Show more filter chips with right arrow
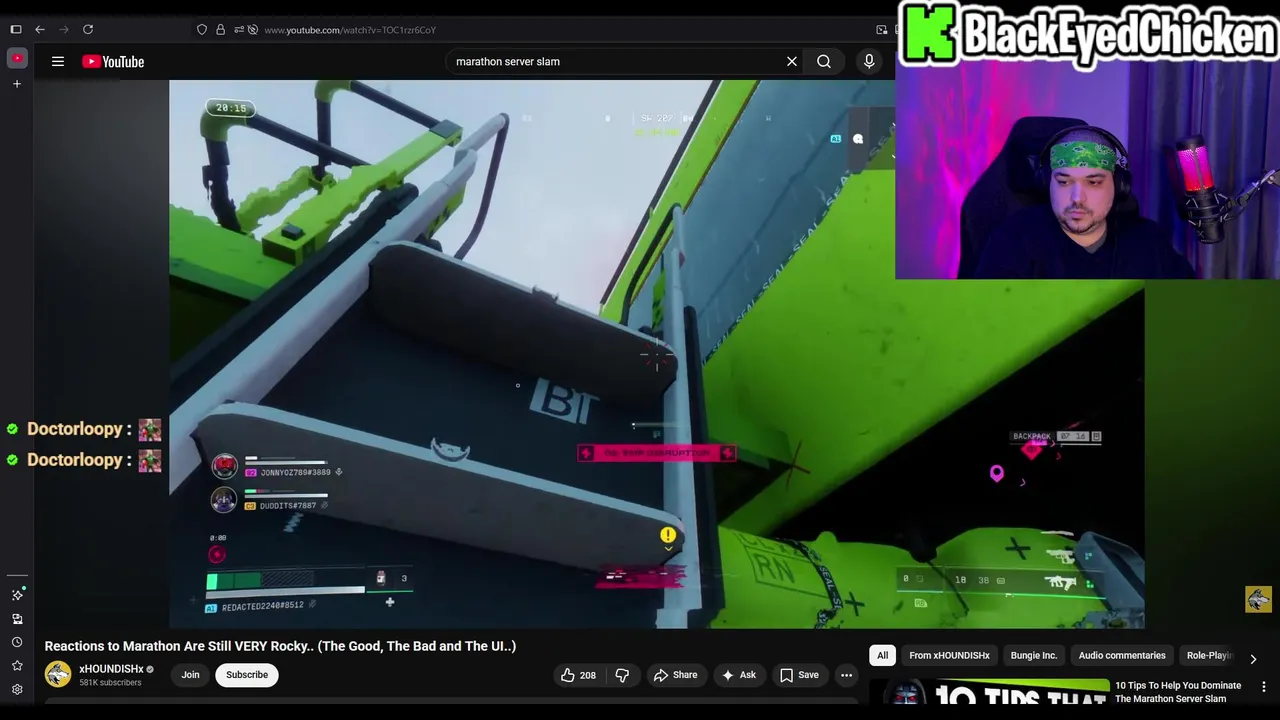The width and height of the screenshot is (1280, 720). click(x=1253, y=658)
